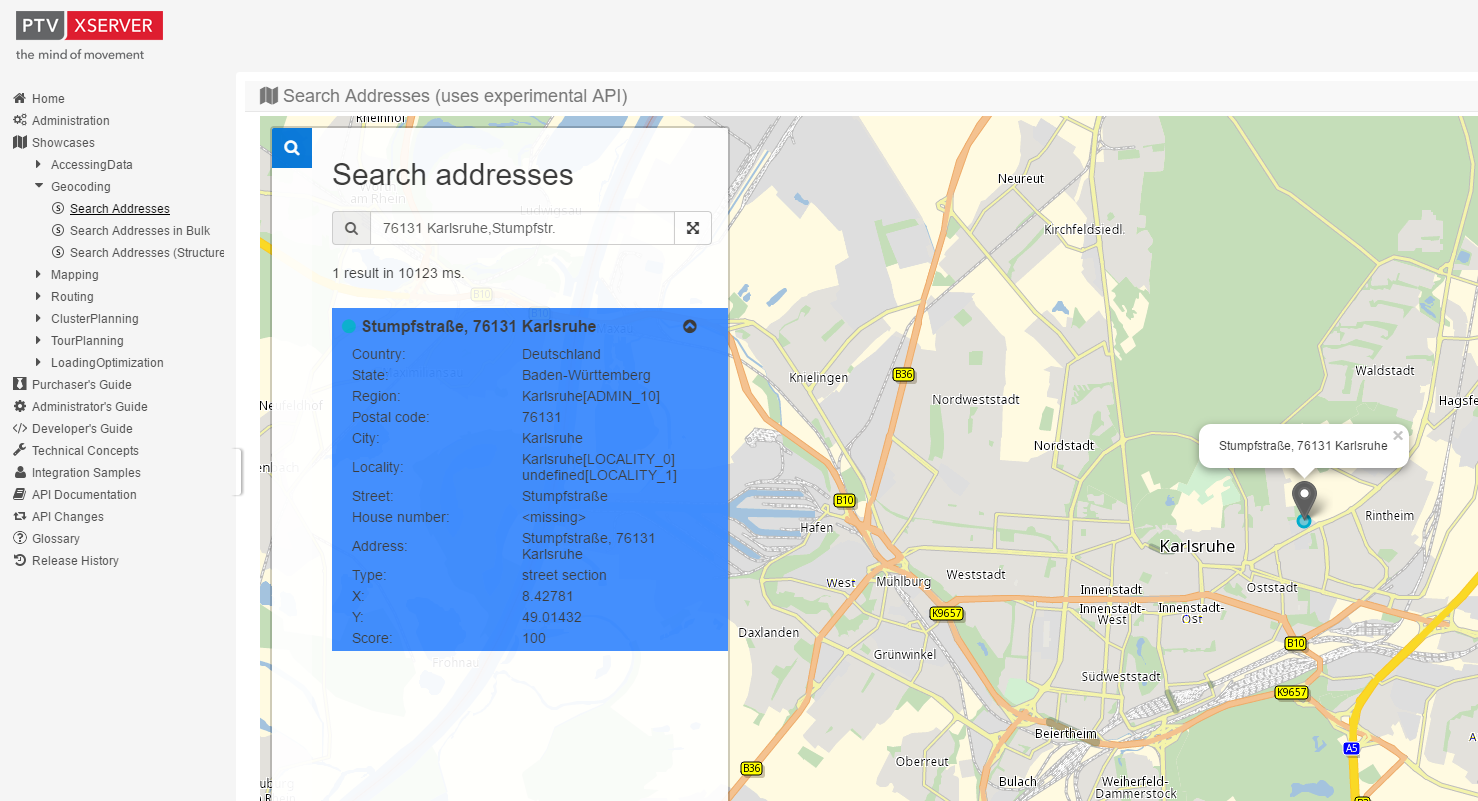This screenshot has height=801, width=1478.
Task: Open the Developer's Guide menu item
Action: point(82,429)
